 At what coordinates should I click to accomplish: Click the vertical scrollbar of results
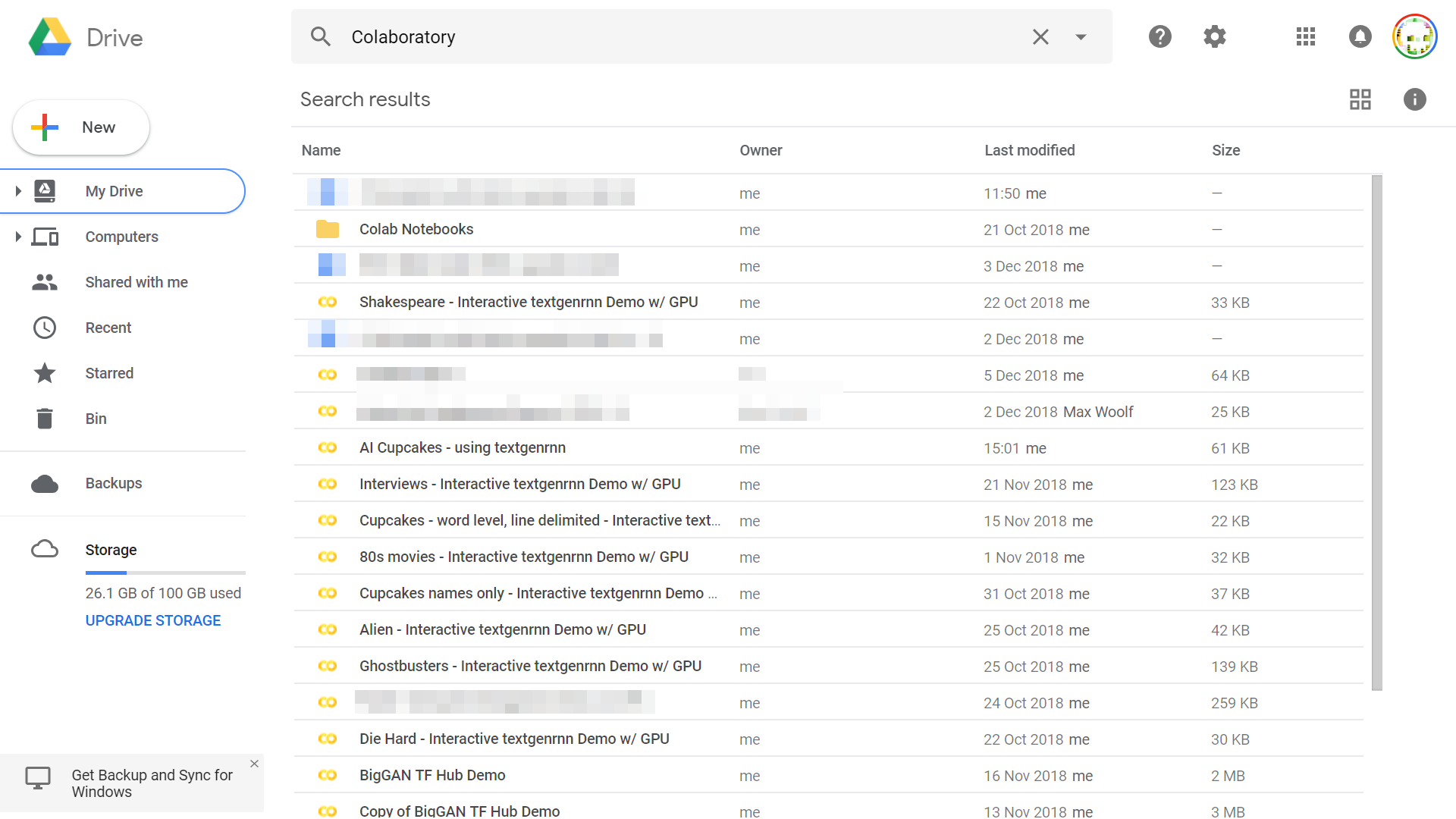[1377, 432]
